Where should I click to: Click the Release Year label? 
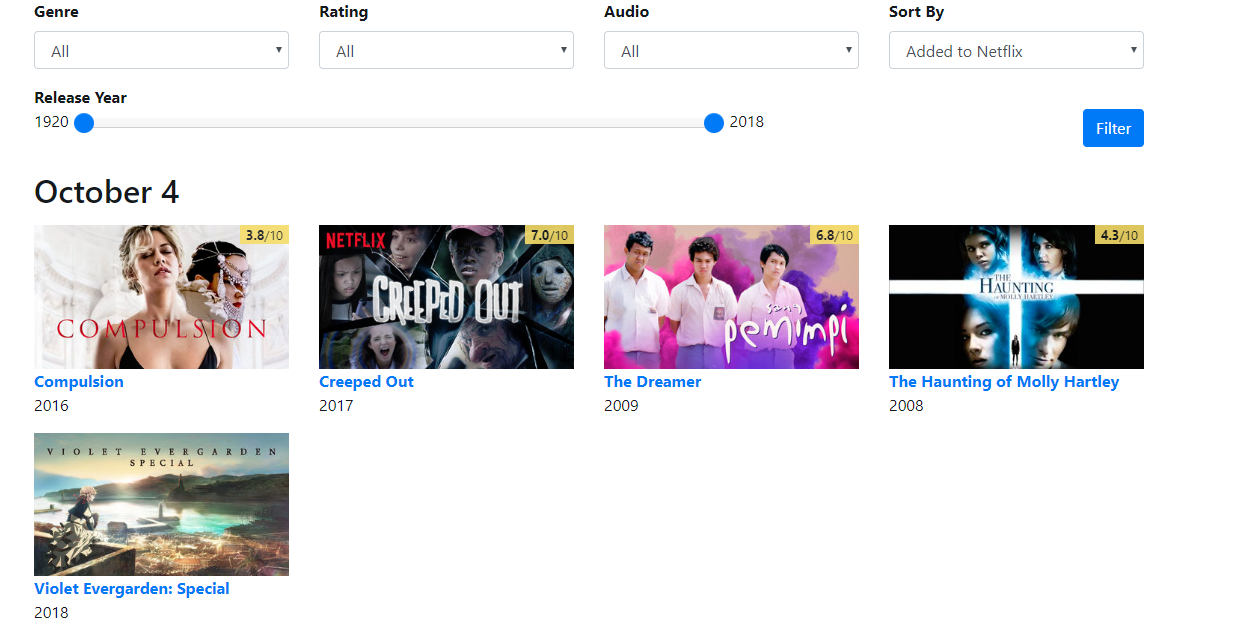click(x=81, y=98)
